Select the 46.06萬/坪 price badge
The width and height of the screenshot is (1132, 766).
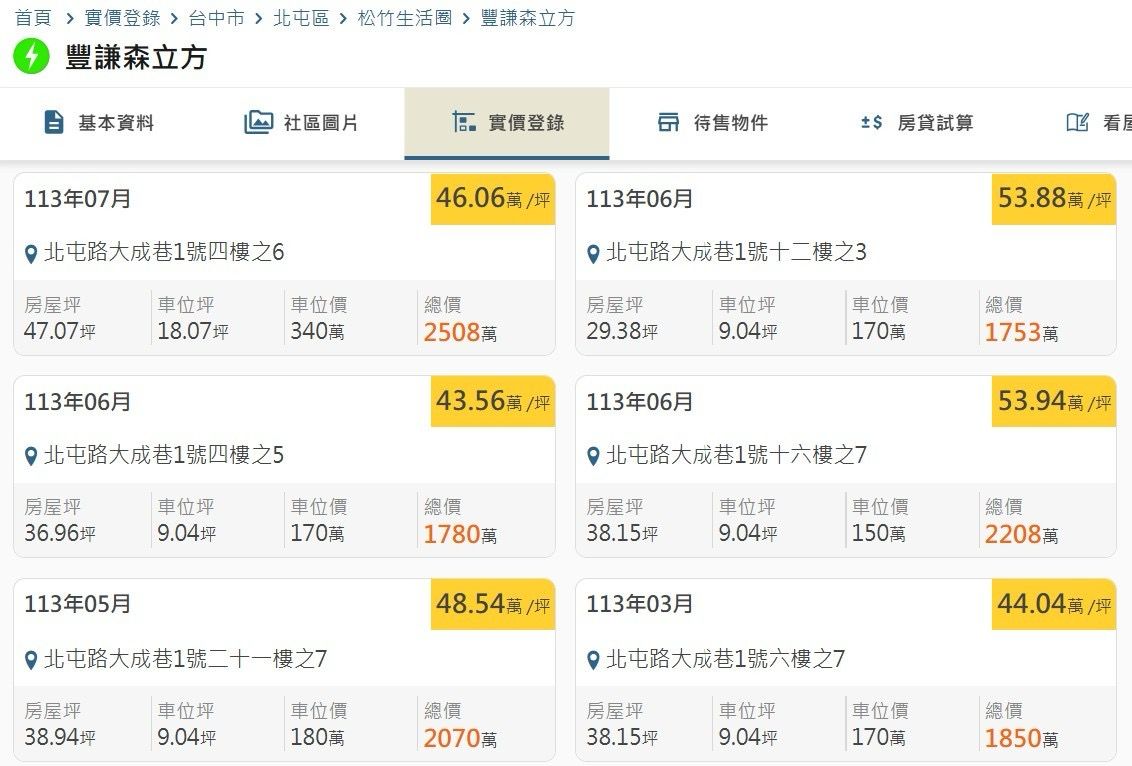click(492, 199)
